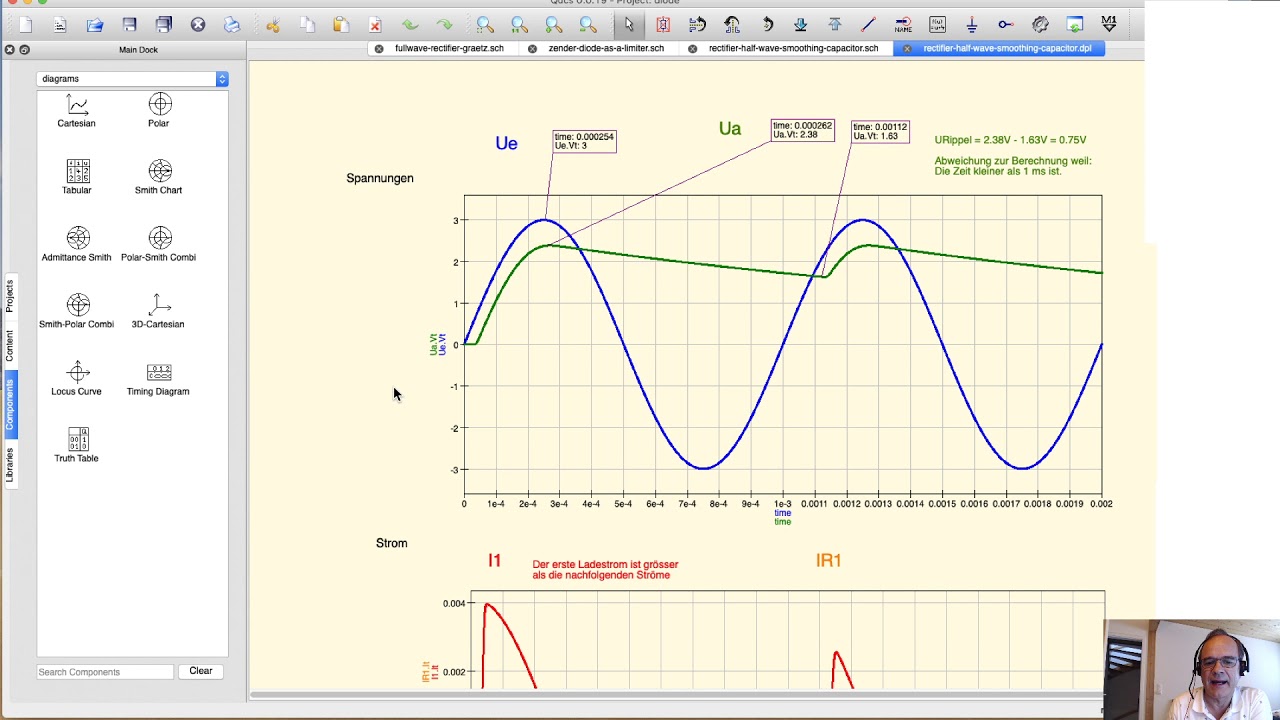Pick the Polar diagram
Image resolution: width=1280 pixels, height=720 pixels.
[x=159, y=111]
